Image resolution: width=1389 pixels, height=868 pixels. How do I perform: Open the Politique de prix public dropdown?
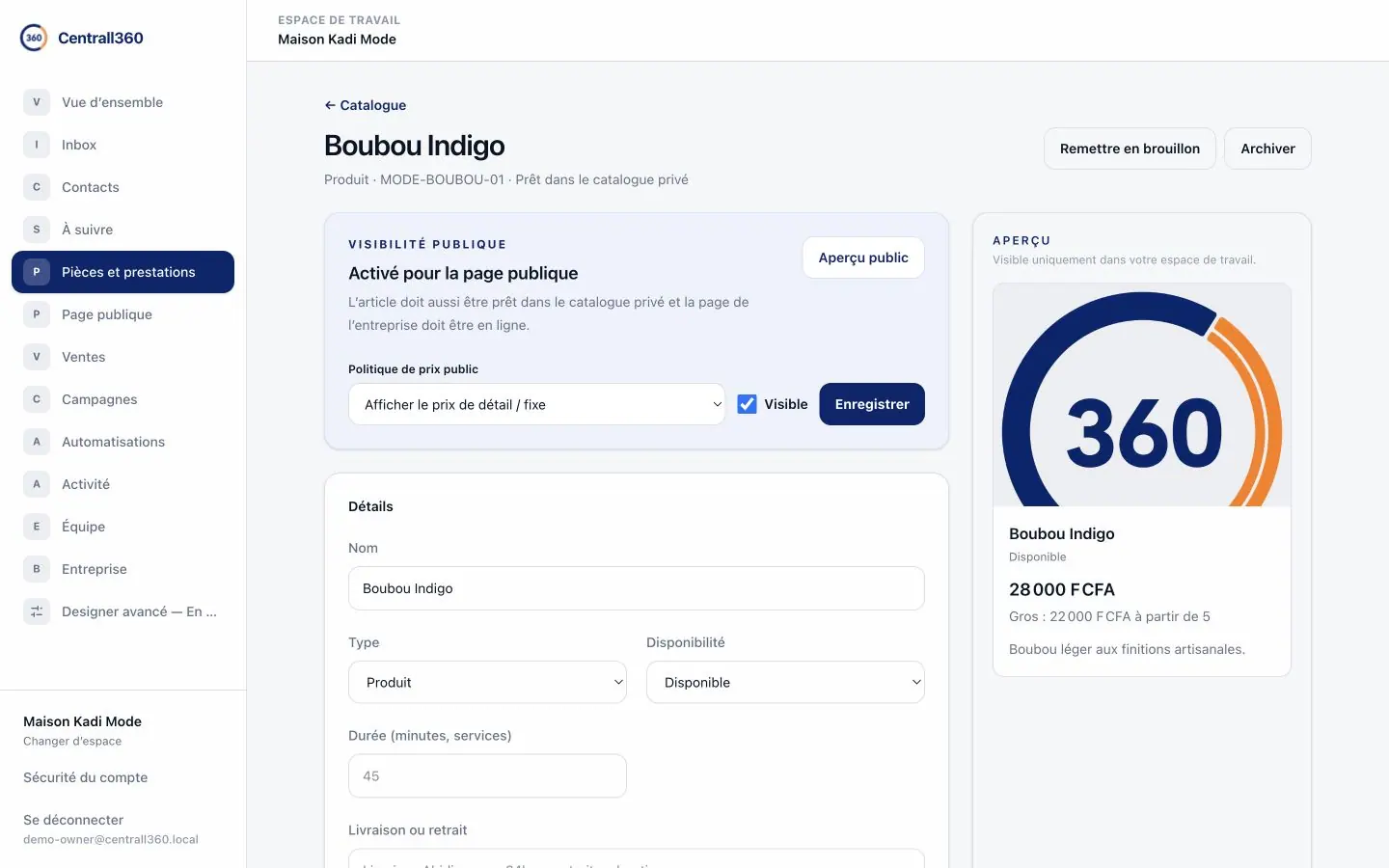pyautogui.click(x=536, y=404)
